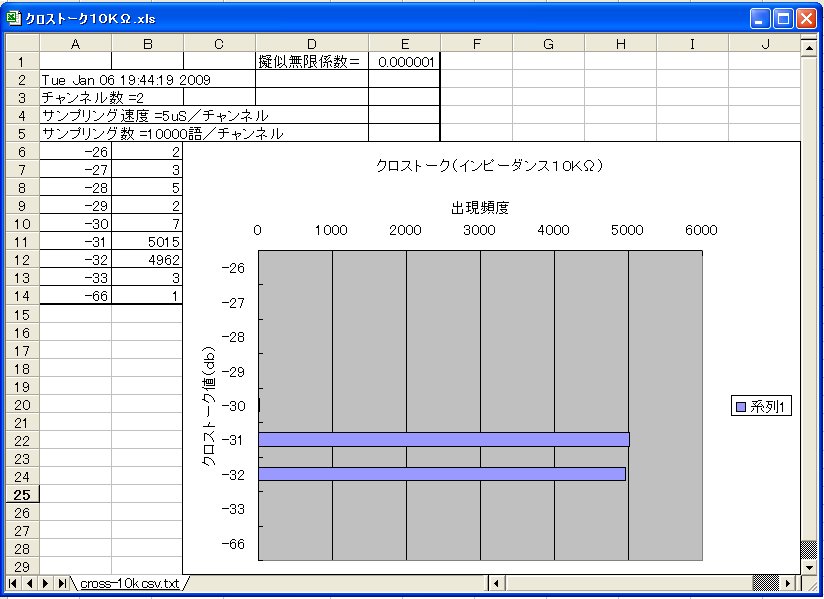
Task: Select the -32 bar in chart
Action: (x=442, y=474)
